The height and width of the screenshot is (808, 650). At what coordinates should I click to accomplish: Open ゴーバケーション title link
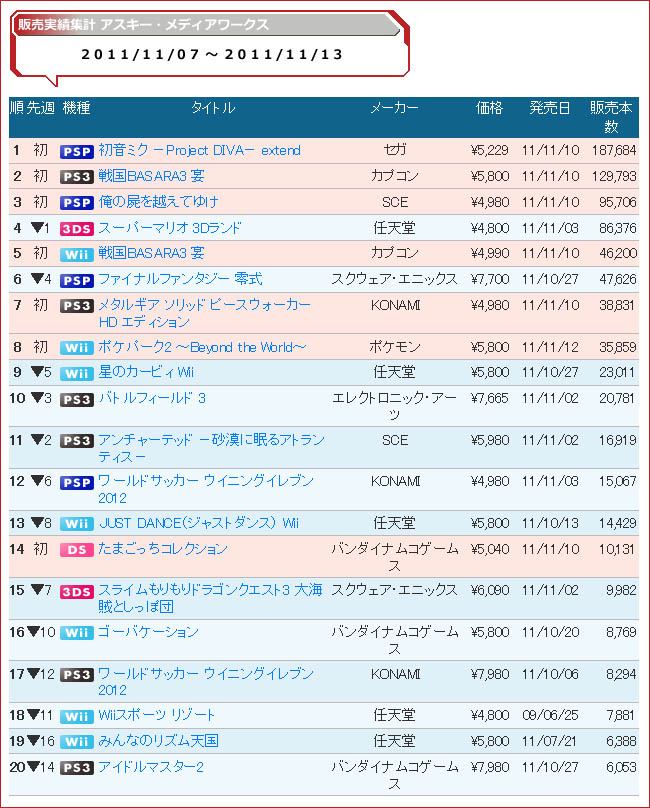tap(148, 632)
